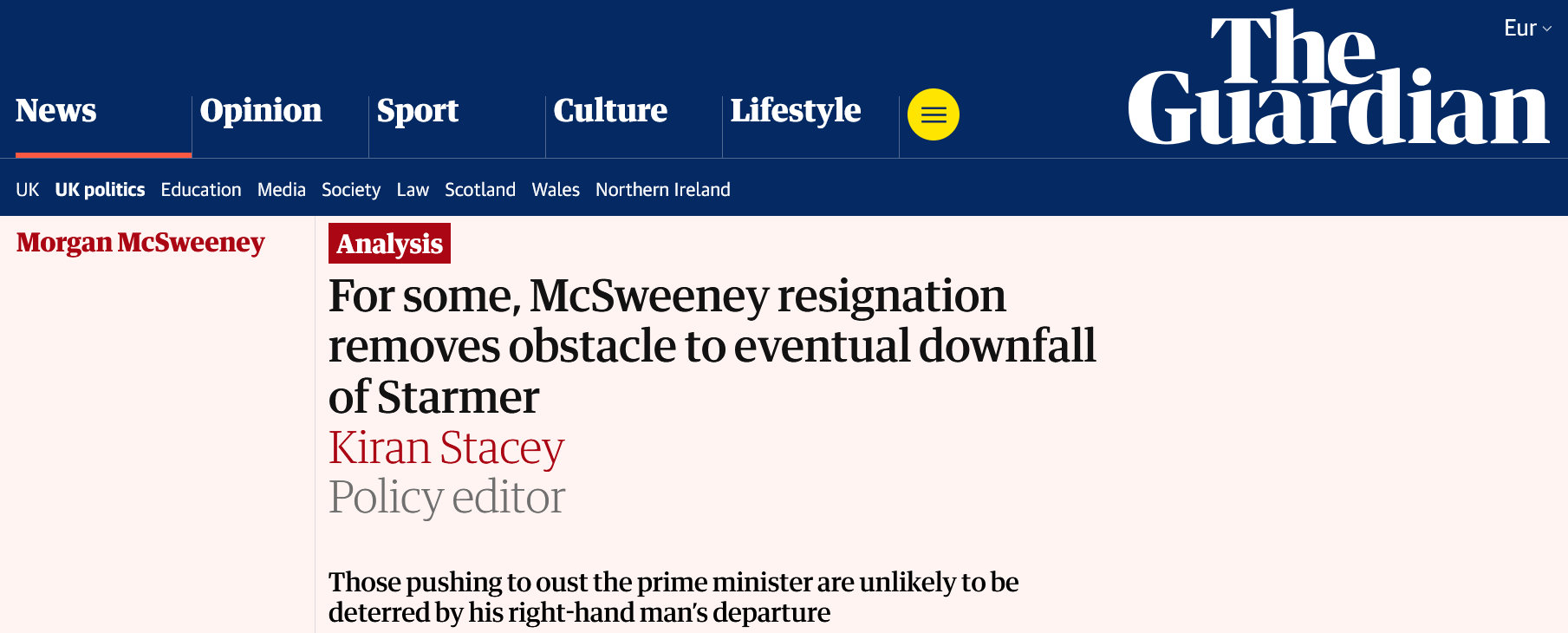Click The Guardian logo
This screenshot has height=633, width=1568.
(x=1337, y=80)
